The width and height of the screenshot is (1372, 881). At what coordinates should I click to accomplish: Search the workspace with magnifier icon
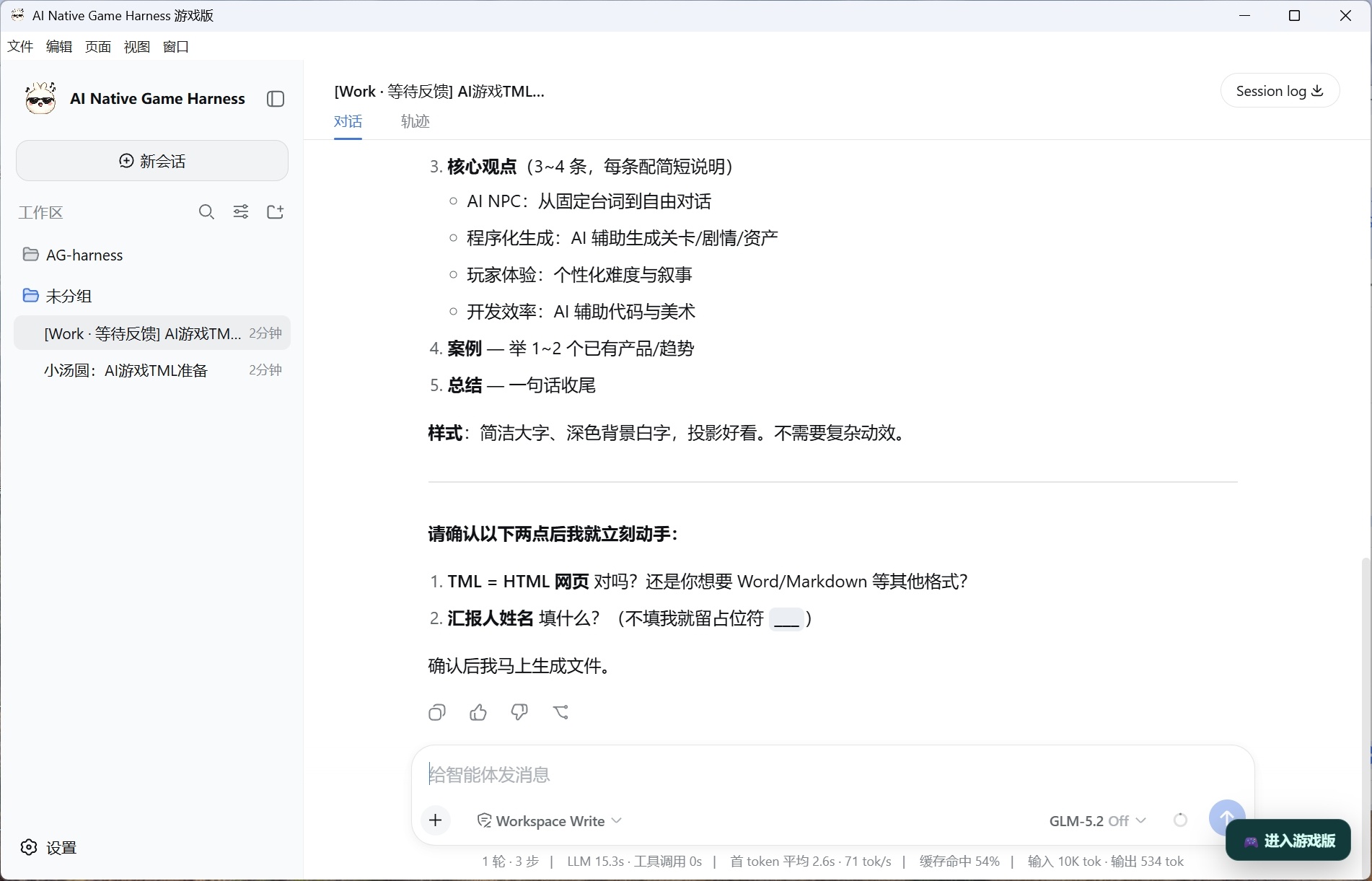click(x=206, y=212)
